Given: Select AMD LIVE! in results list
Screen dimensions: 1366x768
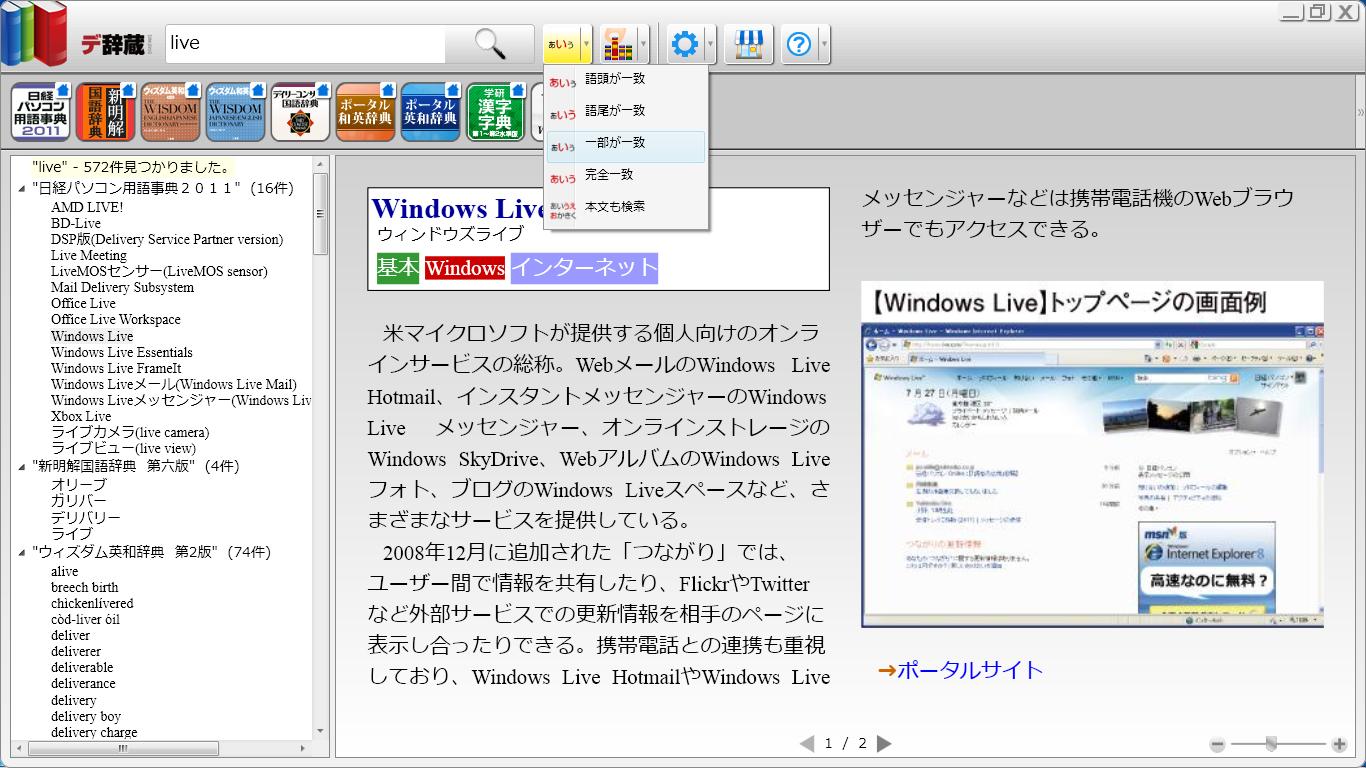Looking at the screenshot, I should click(87, 207).
